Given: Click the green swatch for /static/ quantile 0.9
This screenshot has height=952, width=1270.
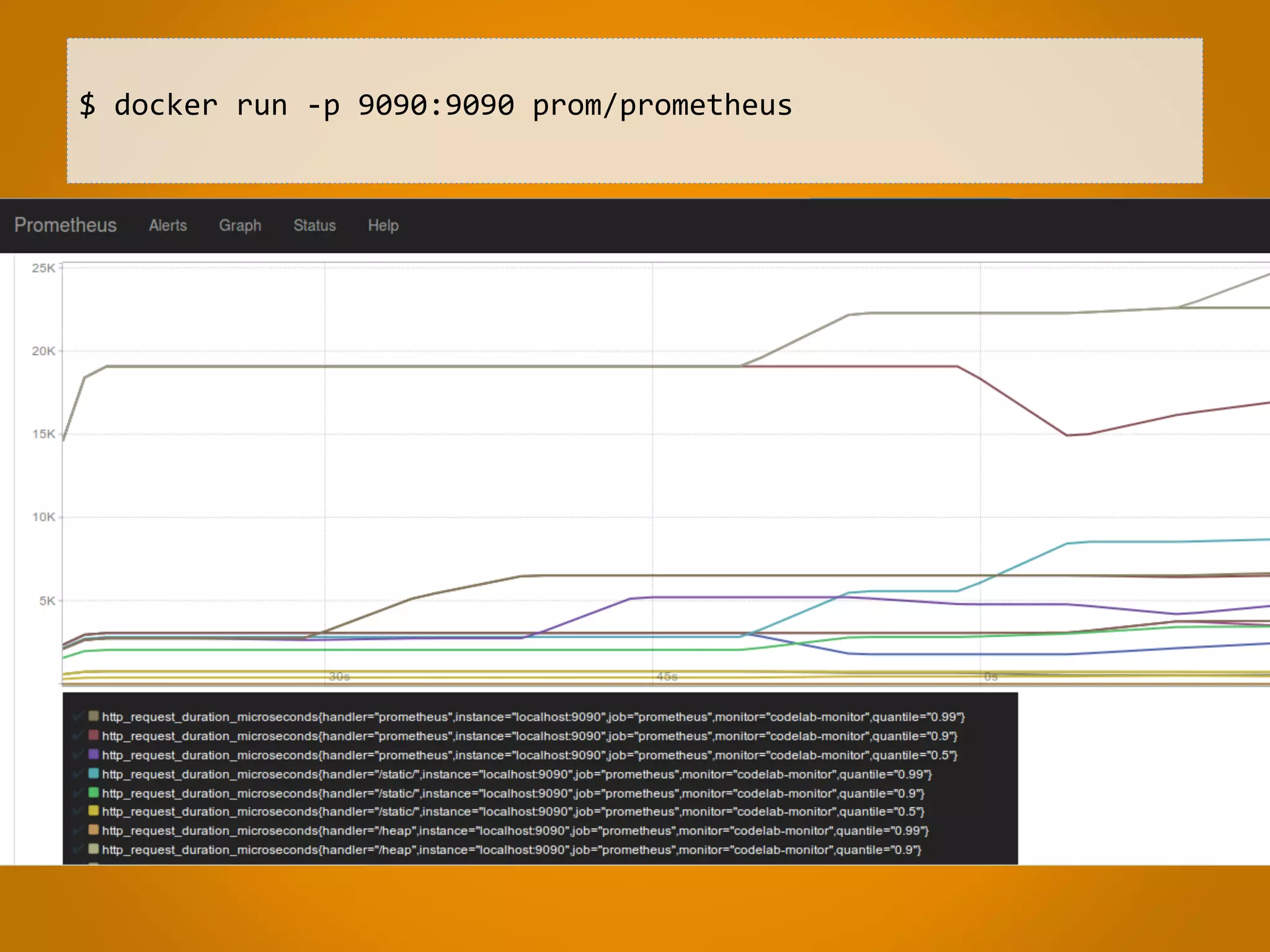Looking at the screenshot, I should (94, 792).
